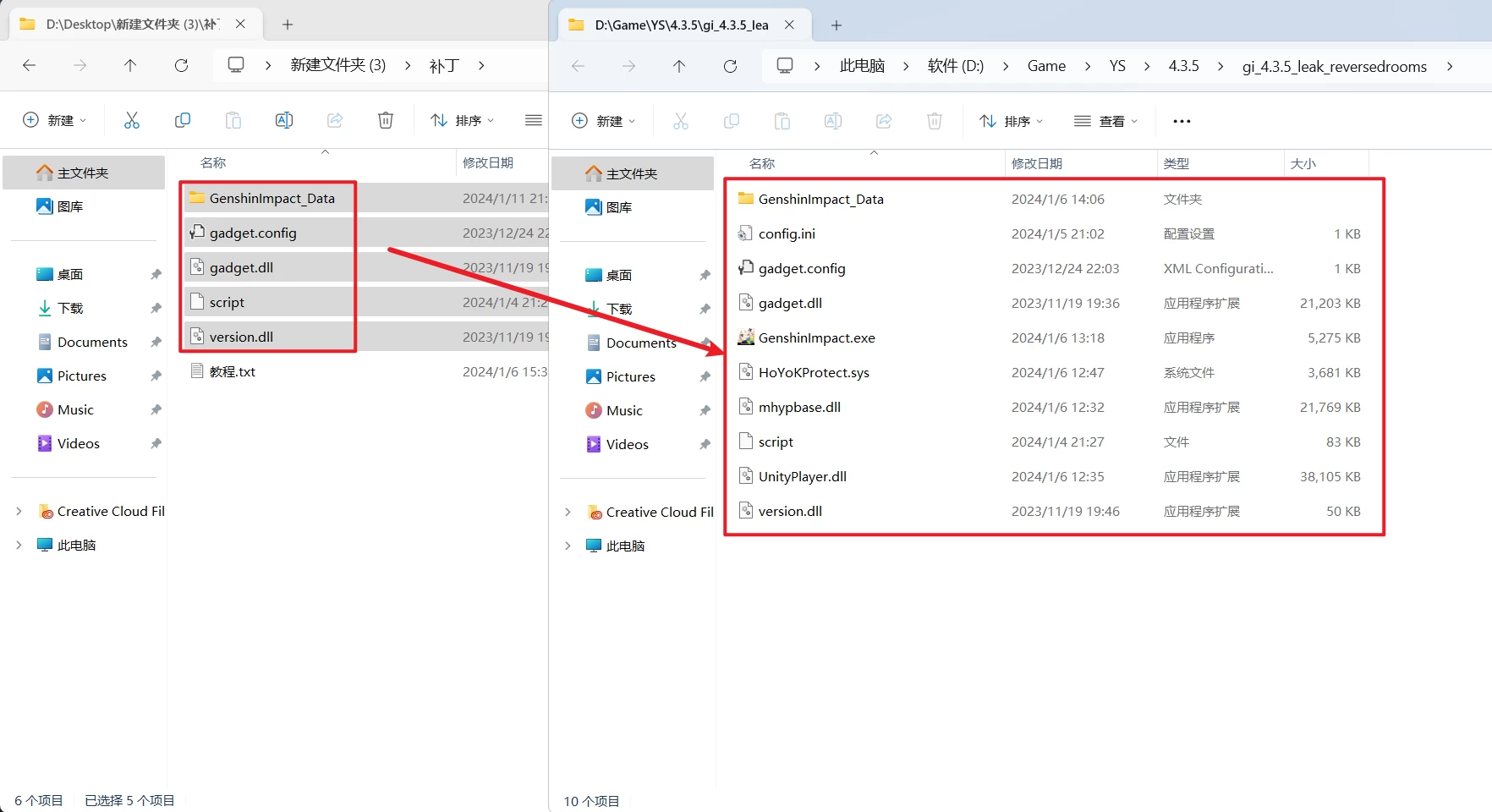Click the Copy icon in left window toolbar
1492x812 pixels.
183,121
